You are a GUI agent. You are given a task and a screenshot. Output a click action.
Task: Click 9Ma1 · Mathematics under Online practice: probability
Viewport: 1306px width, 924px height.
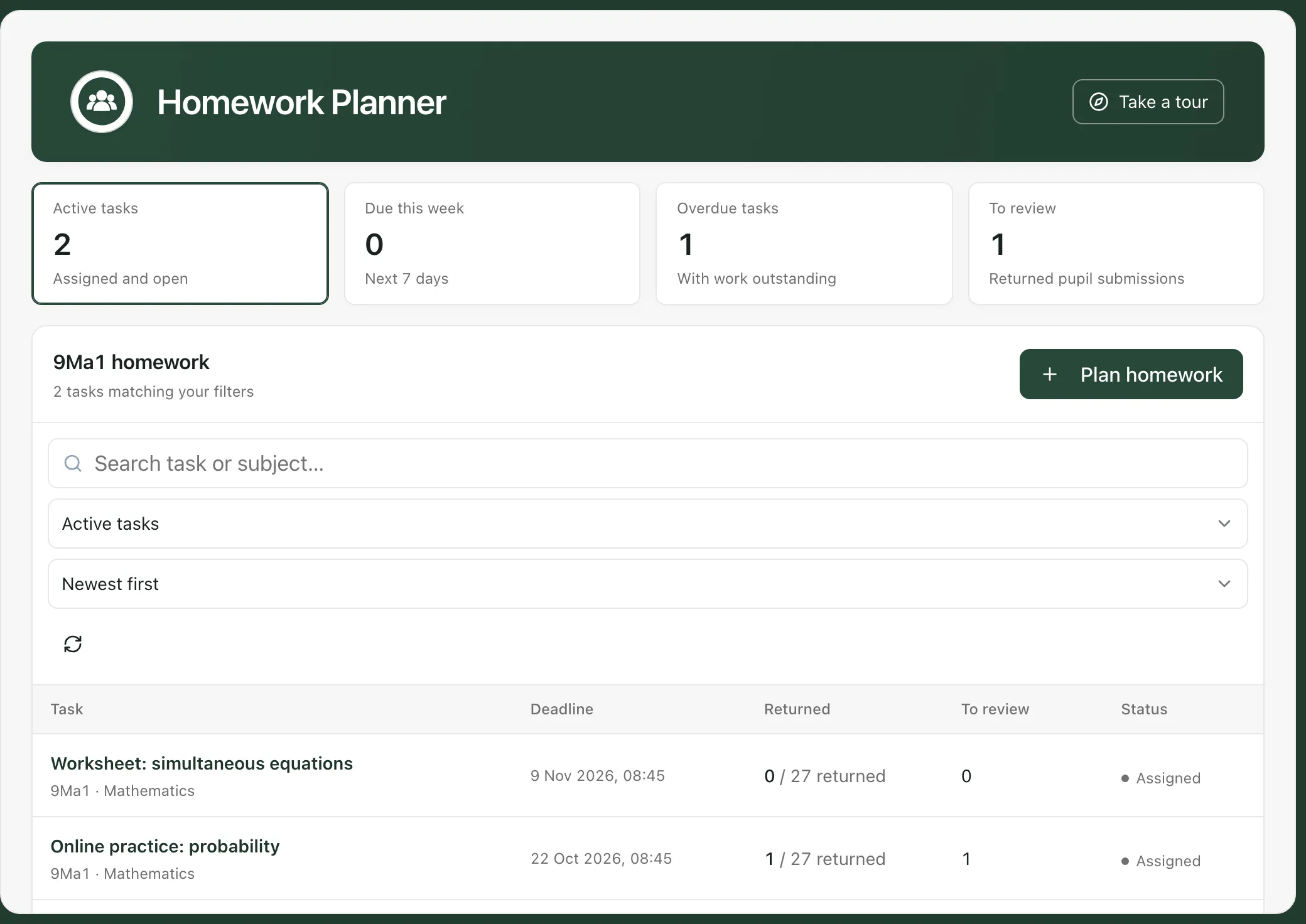tap(122, 874)
